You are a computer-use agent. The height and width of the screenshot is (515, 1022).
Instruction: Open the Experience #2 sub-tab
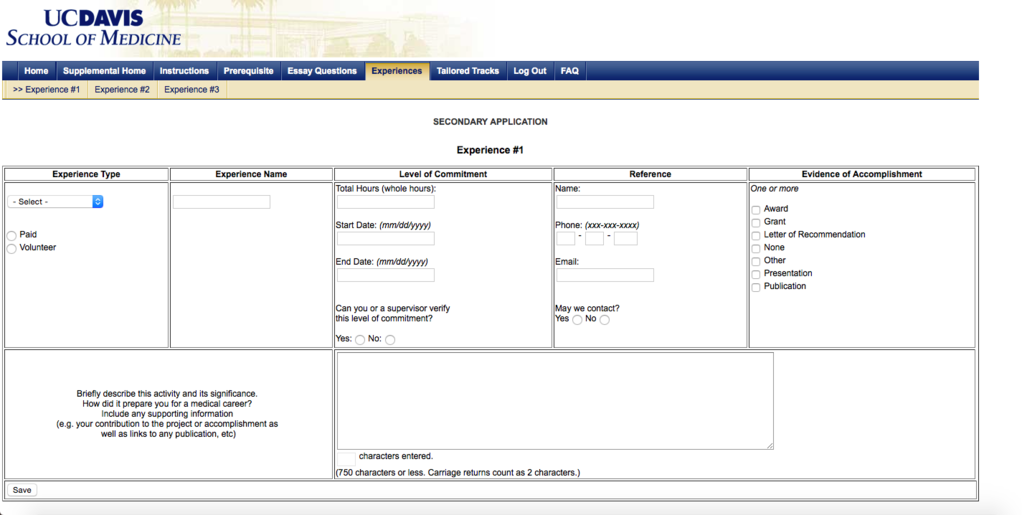click(x=122, y=90)
